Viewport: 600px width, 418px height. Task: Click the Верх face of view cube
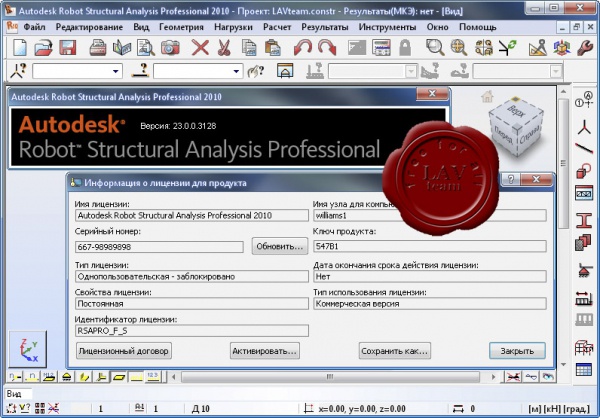tap(516, 111)
